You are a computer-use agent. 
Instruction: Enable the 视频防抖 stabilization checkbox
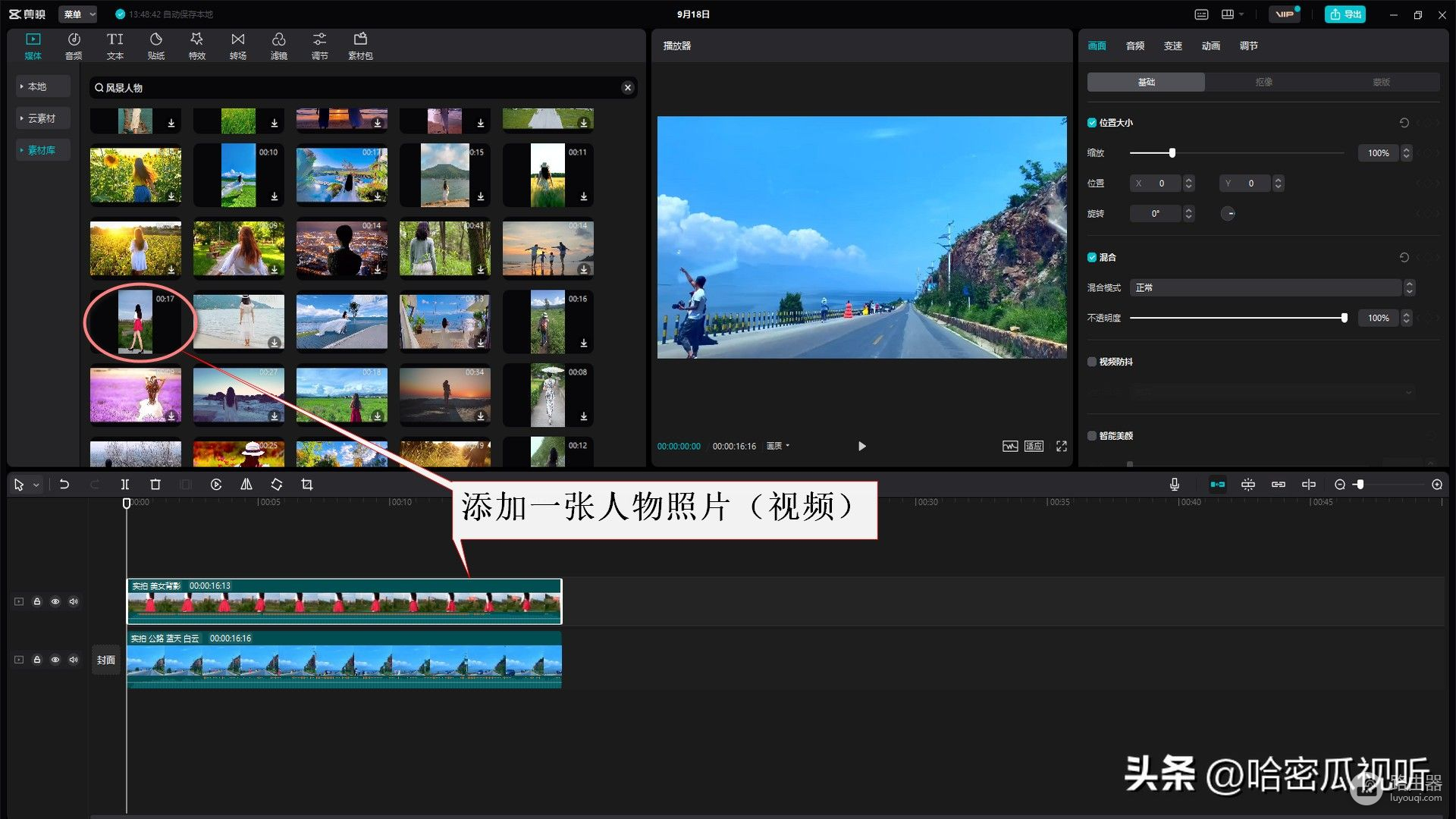click(1092, 362)
